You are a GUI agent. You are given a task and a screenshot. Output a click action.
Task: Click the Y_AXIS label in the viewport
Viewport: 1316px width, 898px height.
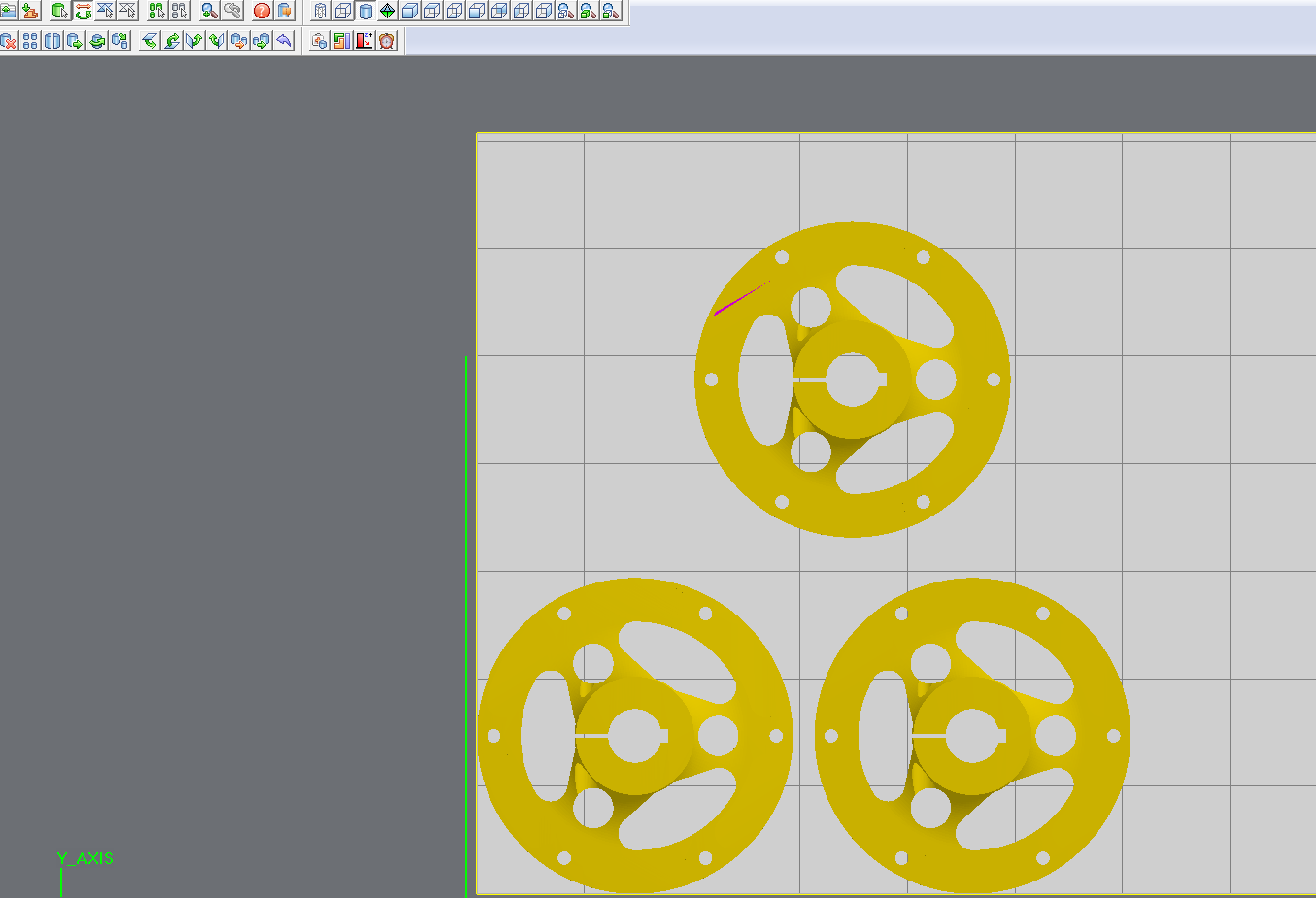85,858
